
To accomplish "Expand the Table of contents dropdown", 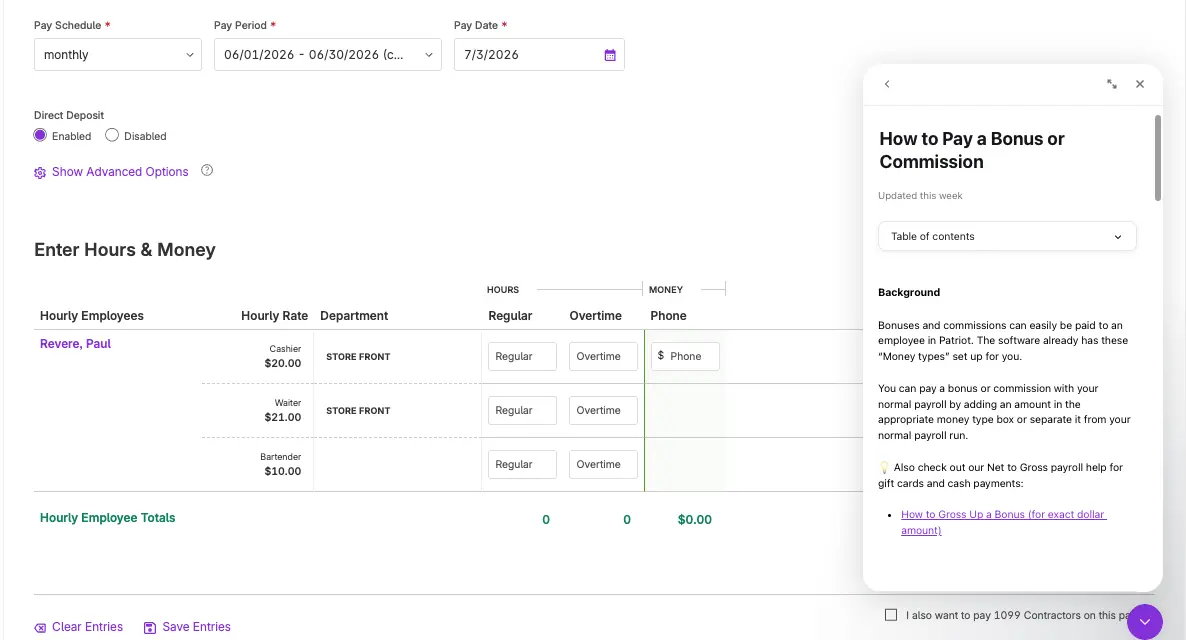I will click(x=1007, y=236).
